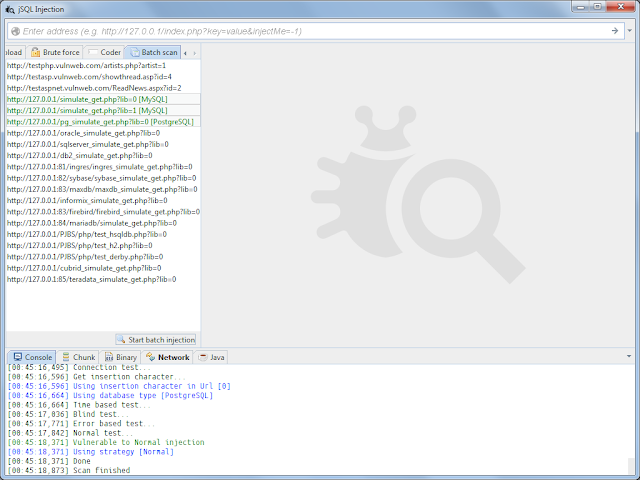Click the Java cup icon
The height and width of the screenshot is (480, 640).
(203, 357)
